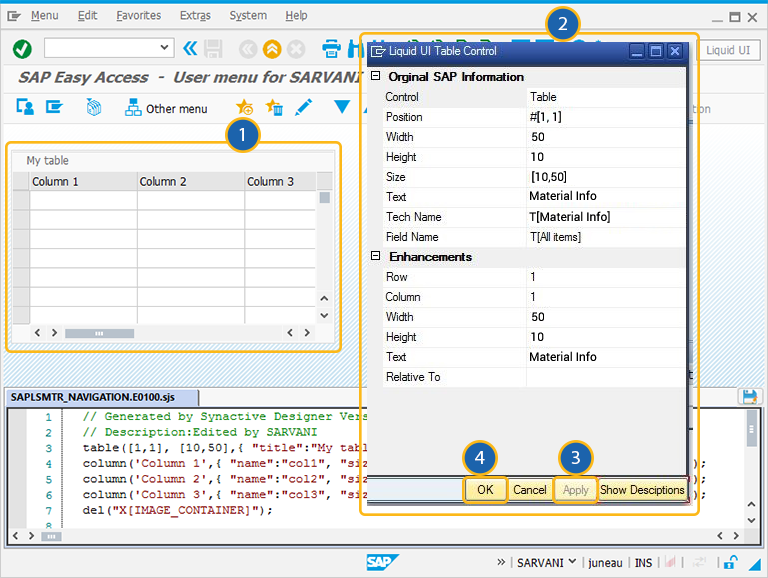Click the Save diskette icon in toolbar
The width and height of the screenshot is (768, 578).
click(213, 49)
